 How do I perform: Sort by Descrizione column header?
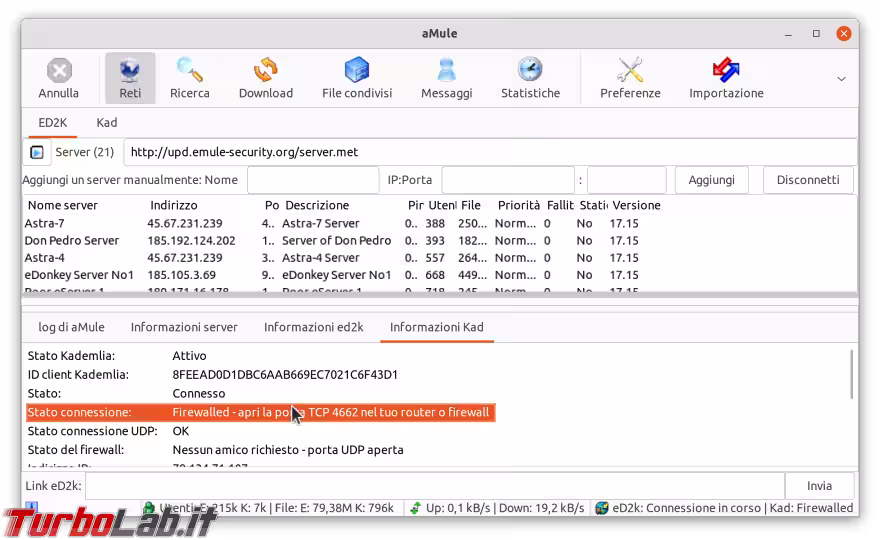click(x=317, y=205)
